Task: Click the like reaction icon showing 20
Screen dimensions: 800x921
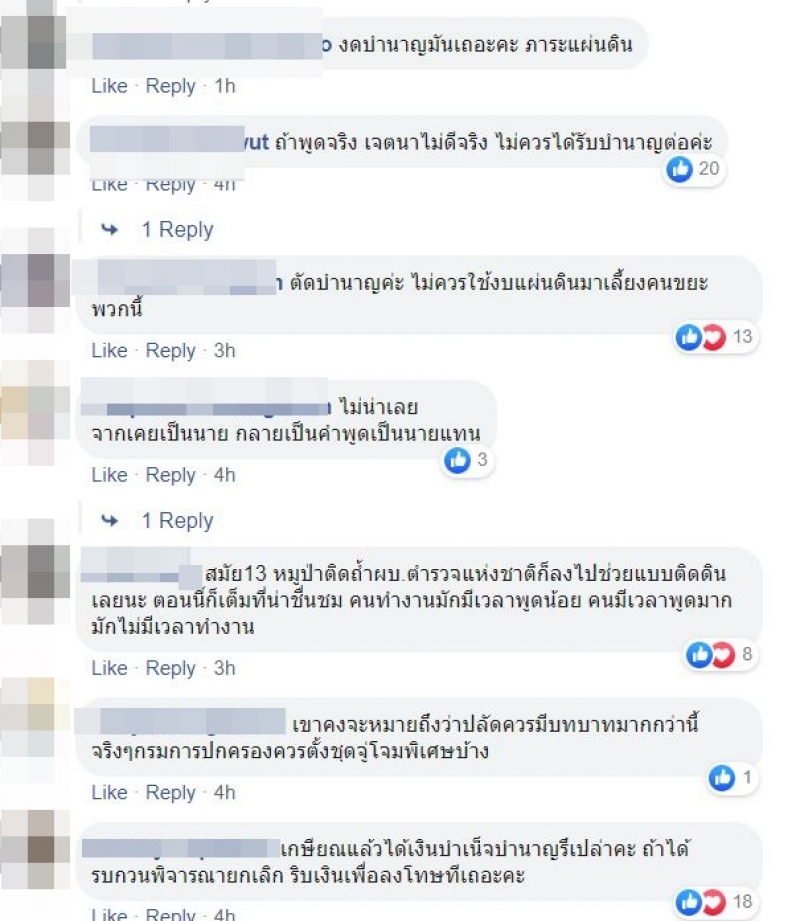Action: pyautogui.click(x=680, y=169)
